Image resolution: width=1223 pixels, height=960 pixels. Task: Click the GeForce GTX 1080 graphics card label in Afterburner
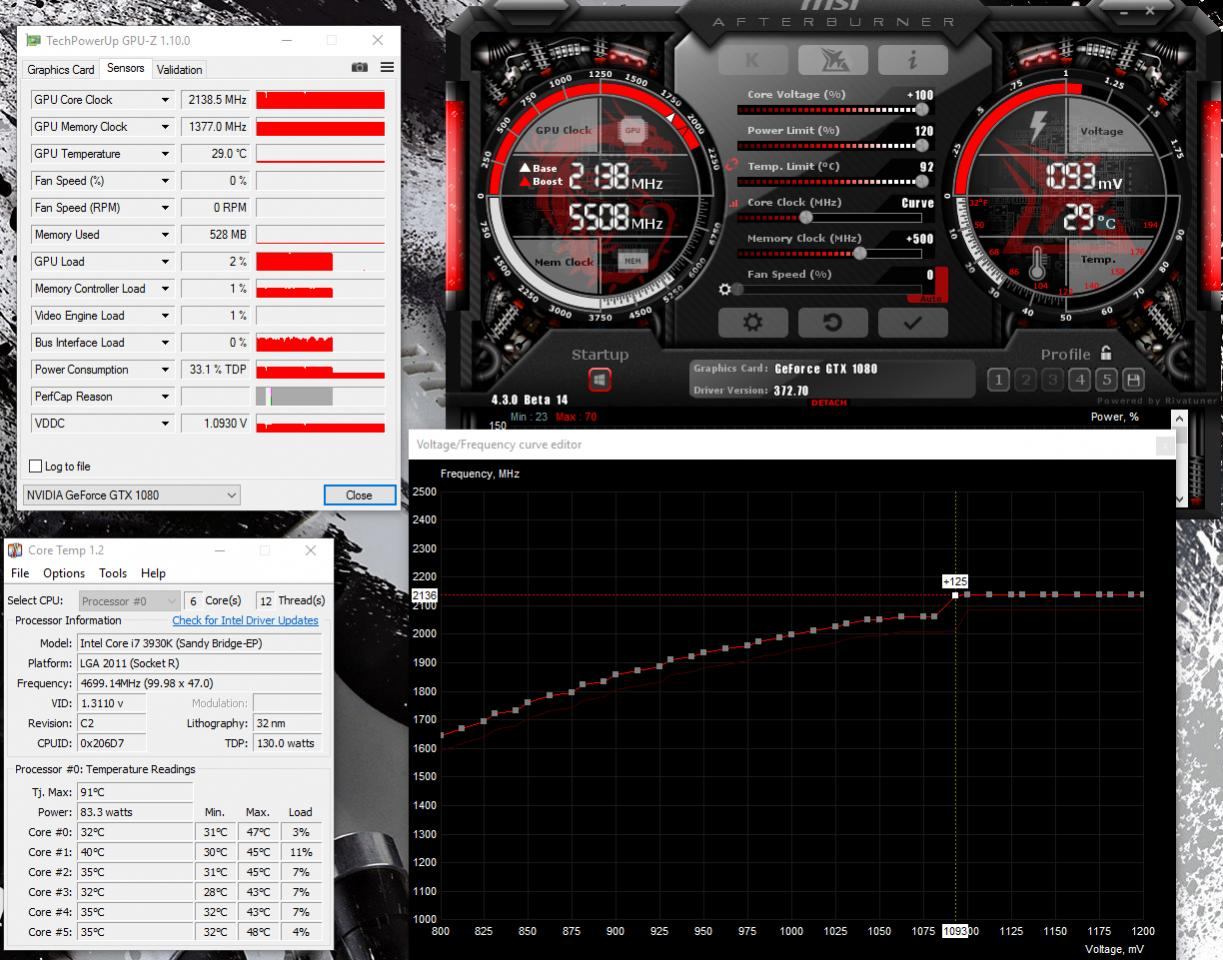pyautogui.click(x=825, y=369)
